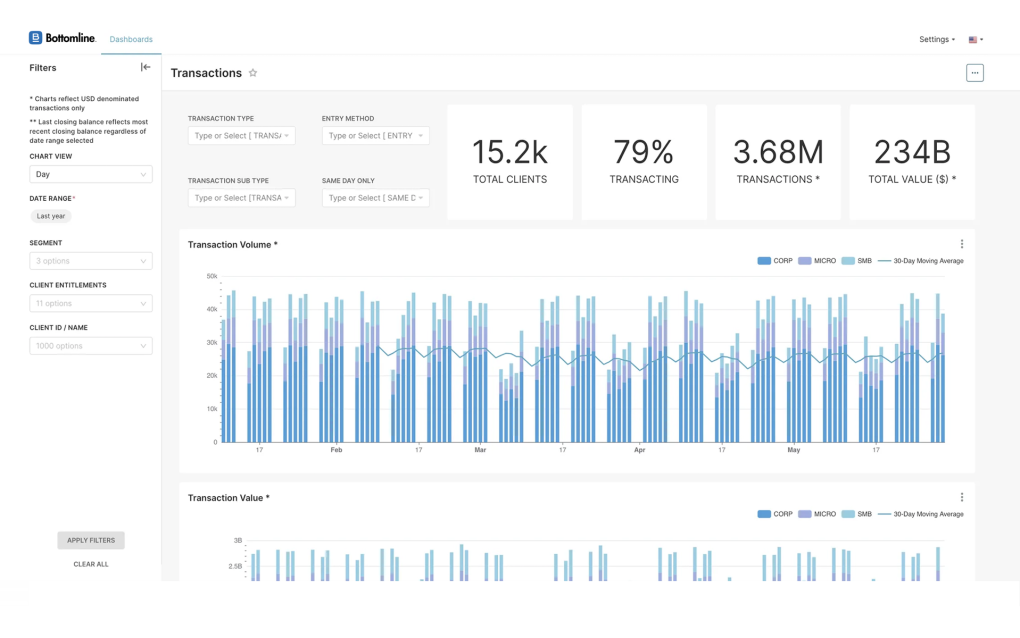Open the Segment options dropdown
This screenshot has height=638, width=1020.
point(91,261)
